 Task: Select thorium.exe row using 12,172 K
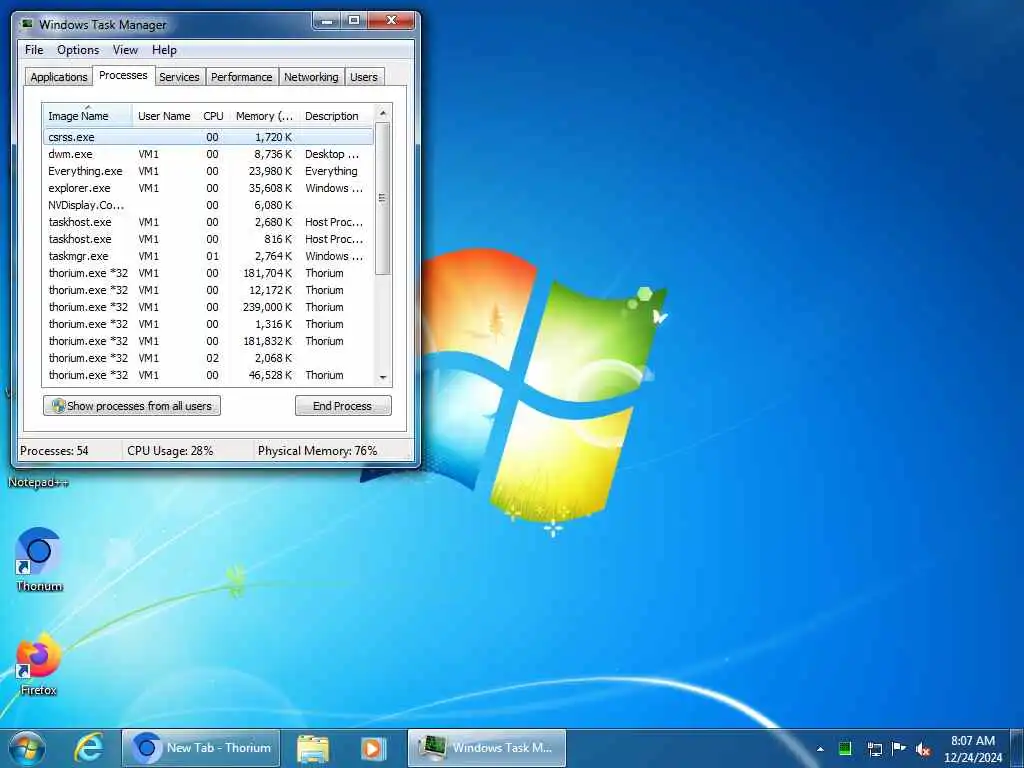[208, 290]
